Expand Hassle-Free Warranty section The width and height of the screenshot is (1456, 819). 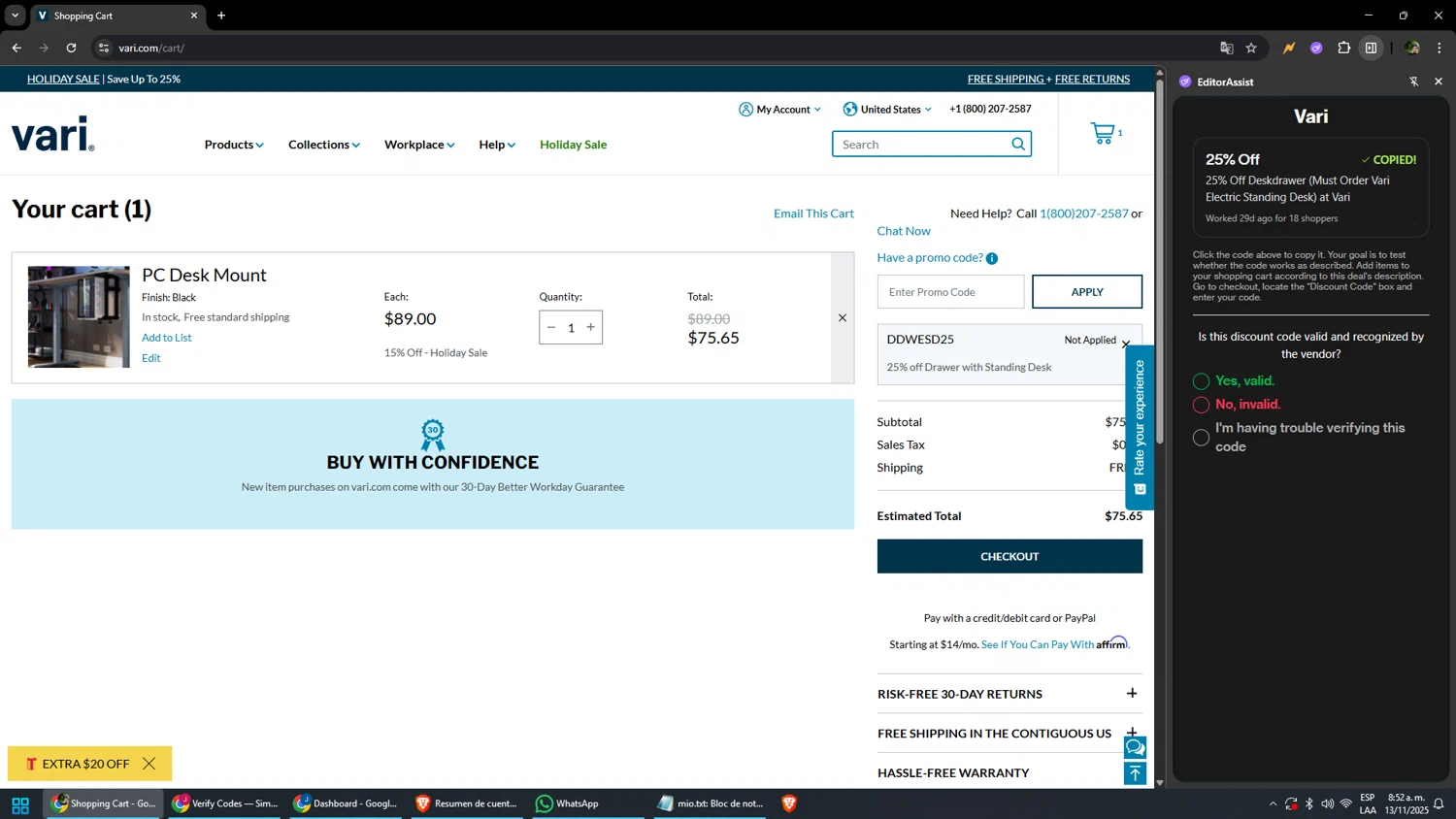[1009, 772]
